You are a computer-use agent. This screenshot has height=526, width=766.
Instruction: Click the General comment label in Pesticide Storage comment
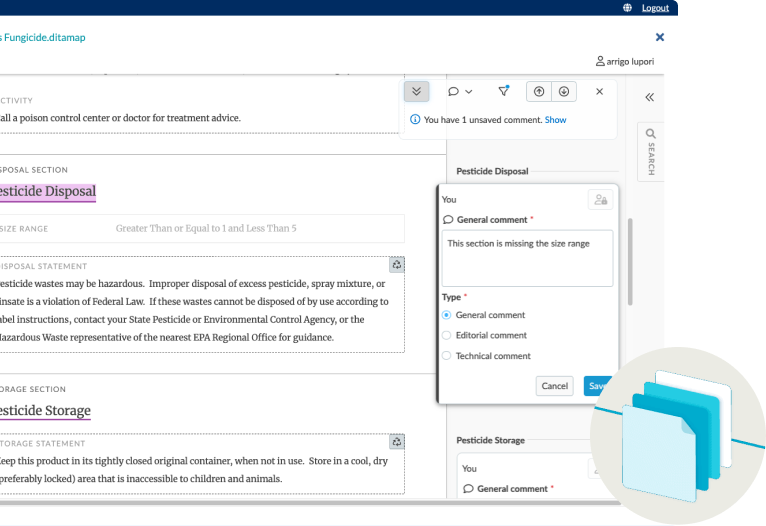point(512,489)
